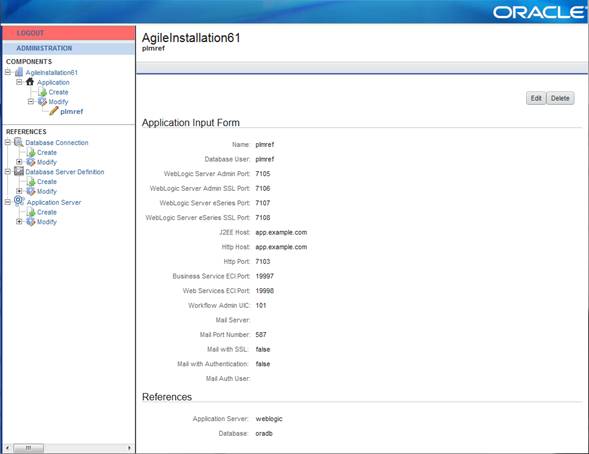
Task: Click the Application home icon
Action: pos(30,82)
